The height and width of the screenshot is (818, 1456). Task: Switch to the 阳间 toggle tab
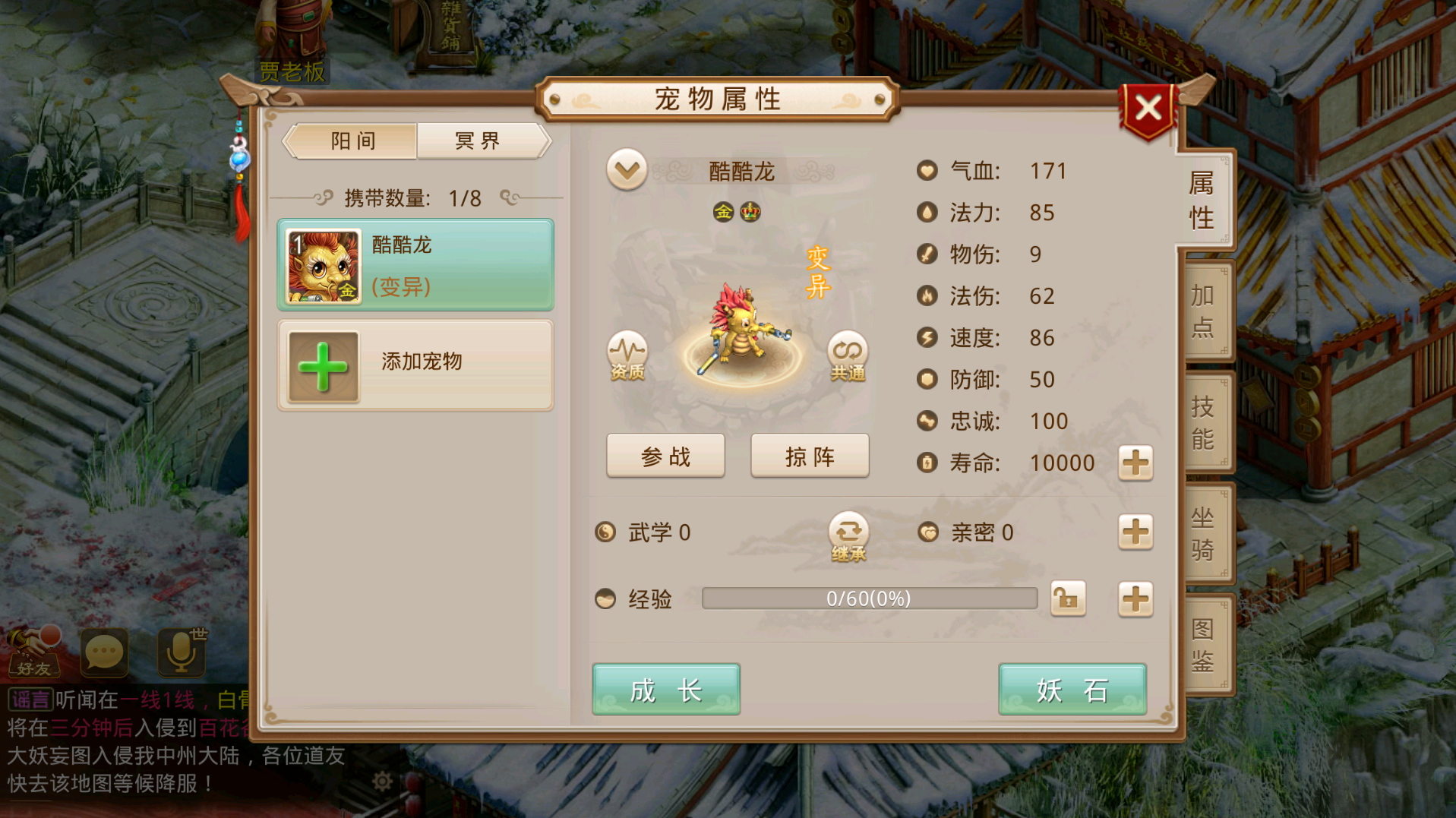point(351,141)
